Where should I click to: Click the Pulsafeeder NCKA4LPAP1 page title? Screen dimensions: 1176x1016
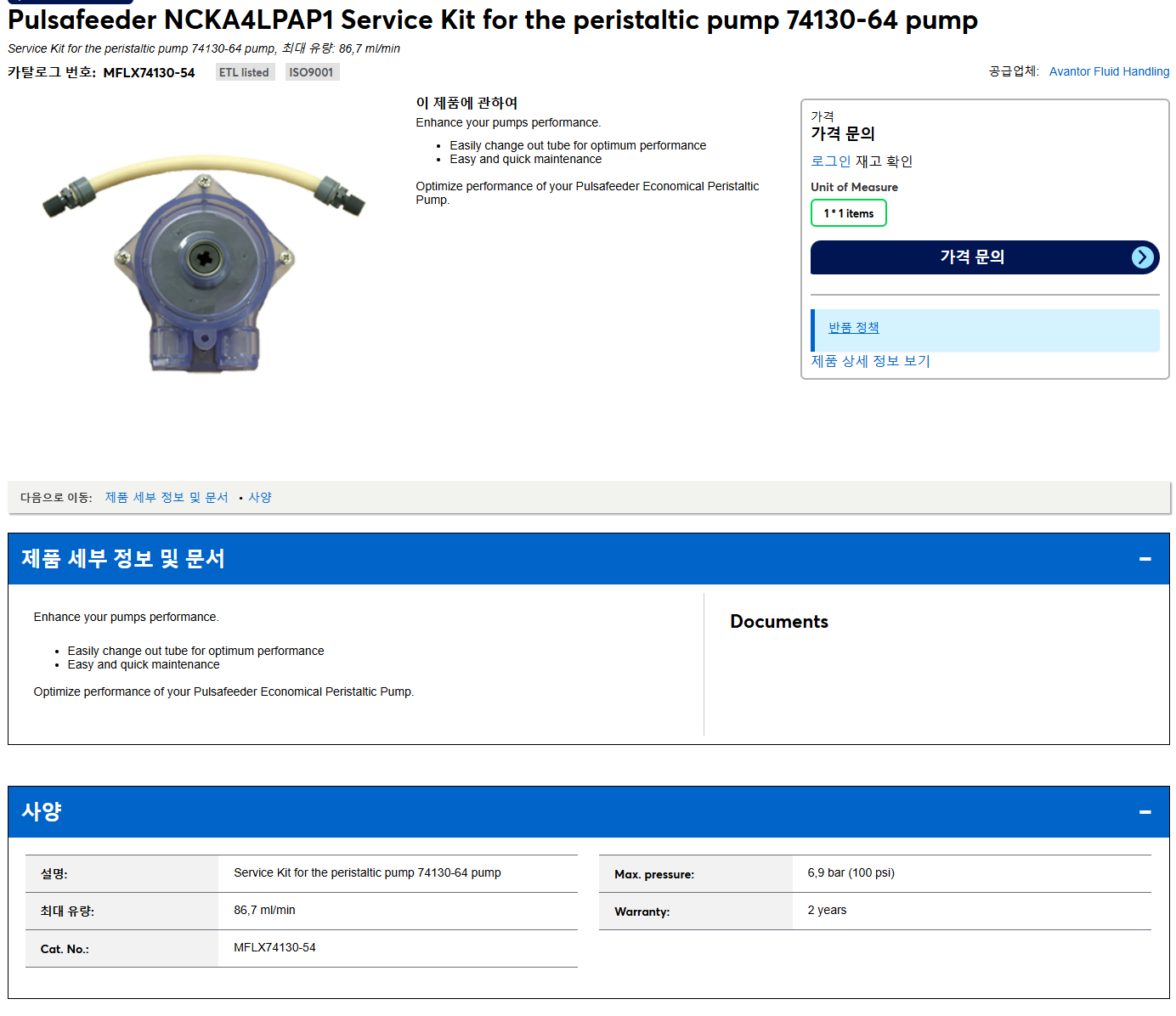point(493,20)
